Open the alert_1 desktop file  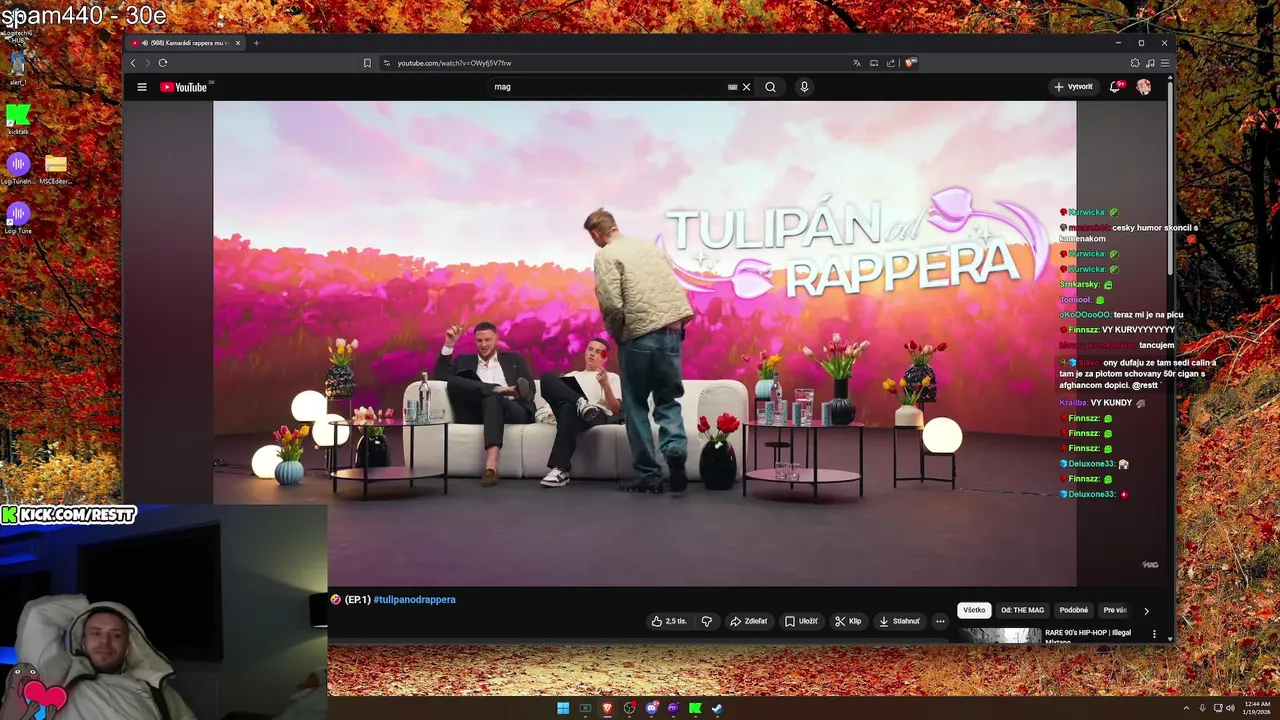click(17, 70)
